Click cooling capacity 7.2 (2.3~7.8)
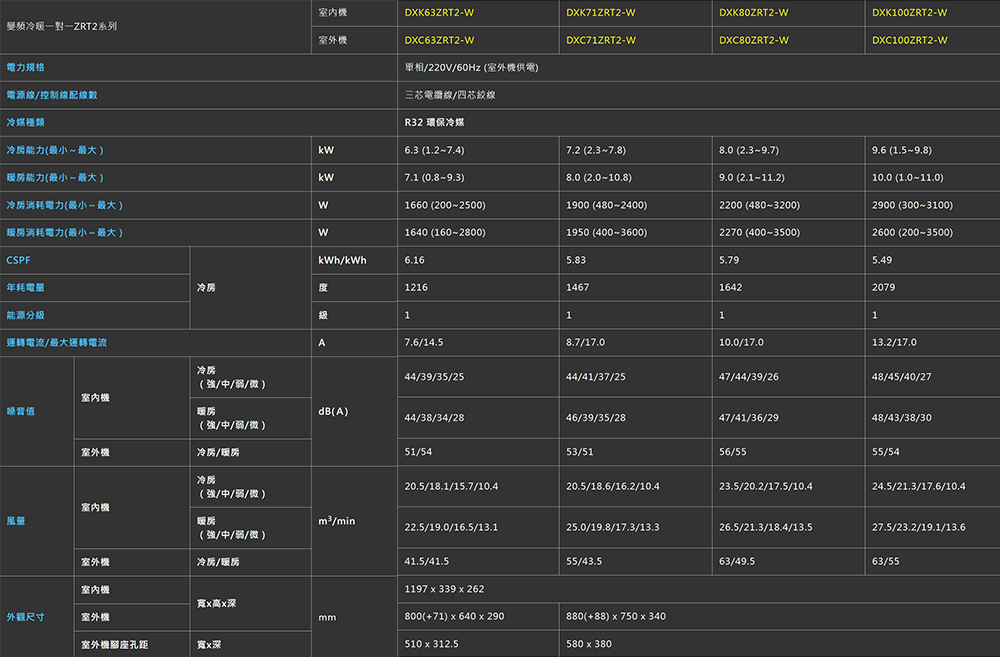1000x657 pixels. pos(596,151)
